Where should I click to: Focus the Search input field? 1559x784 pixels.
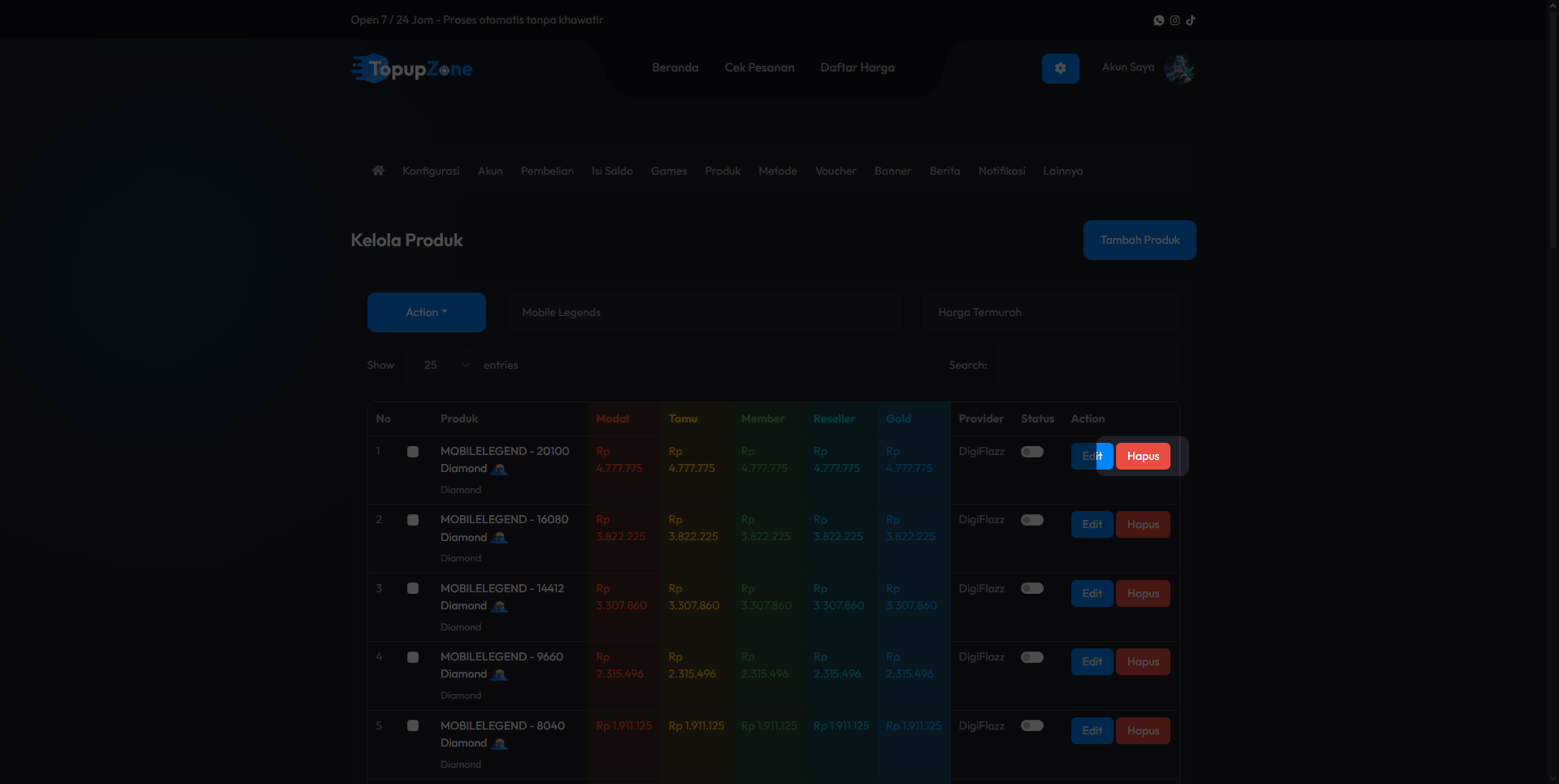(1088, 365)
